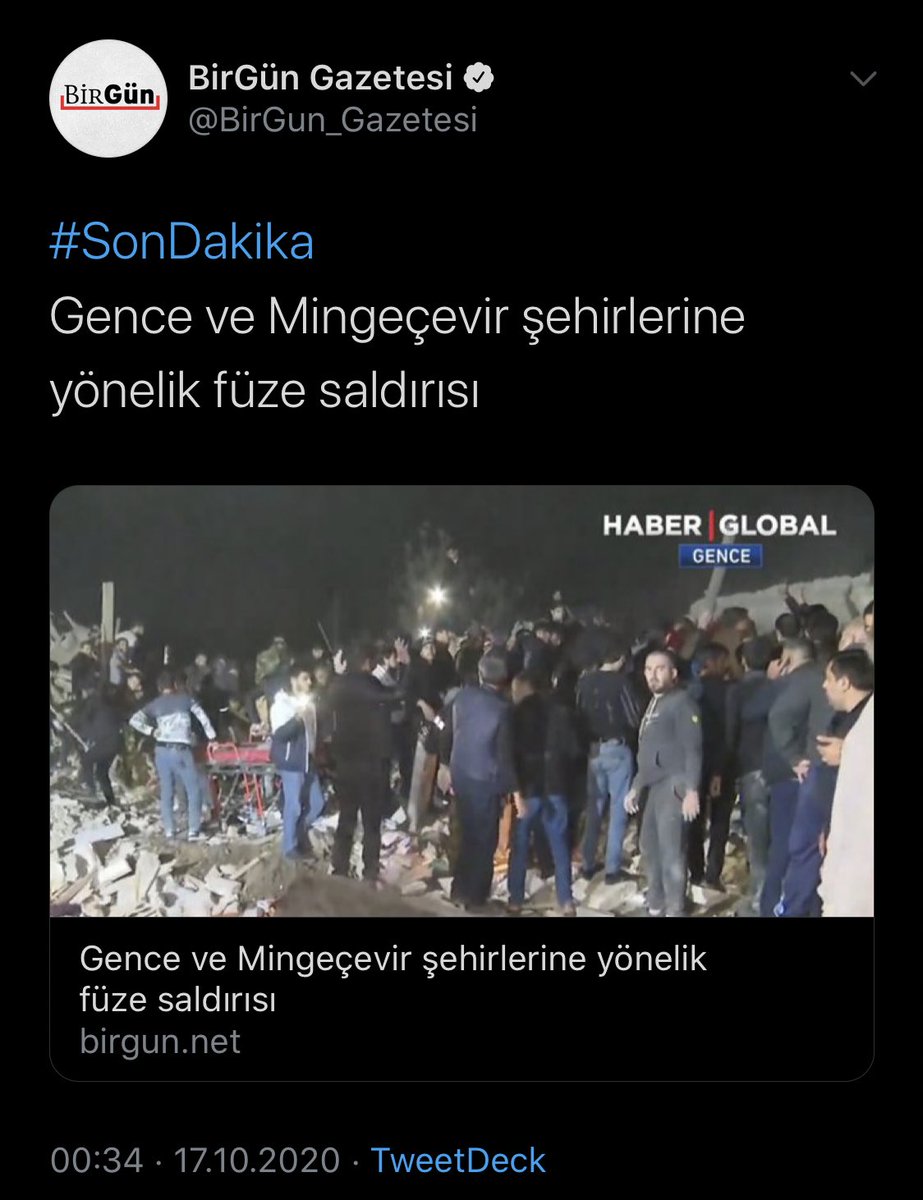Open the TweetDeck source link
The image size is (923, 1200).
tap(458, 1160)
